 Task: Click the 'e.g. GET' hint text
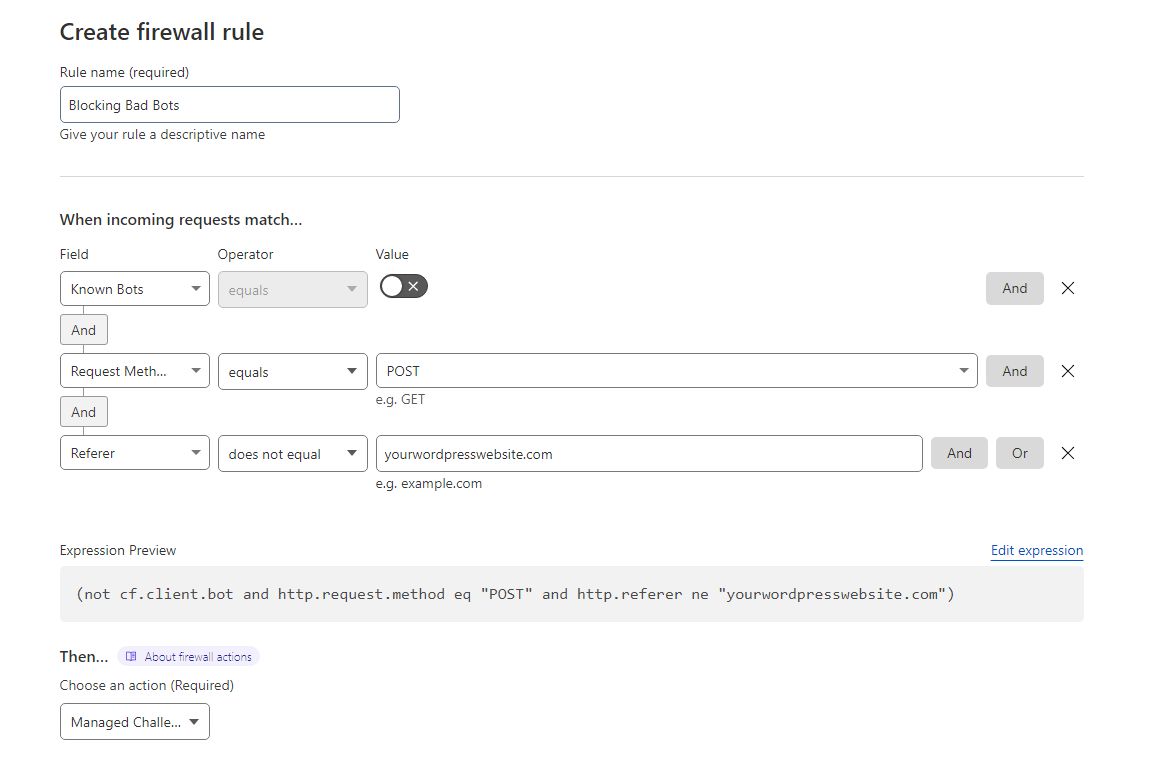[400, 399]
